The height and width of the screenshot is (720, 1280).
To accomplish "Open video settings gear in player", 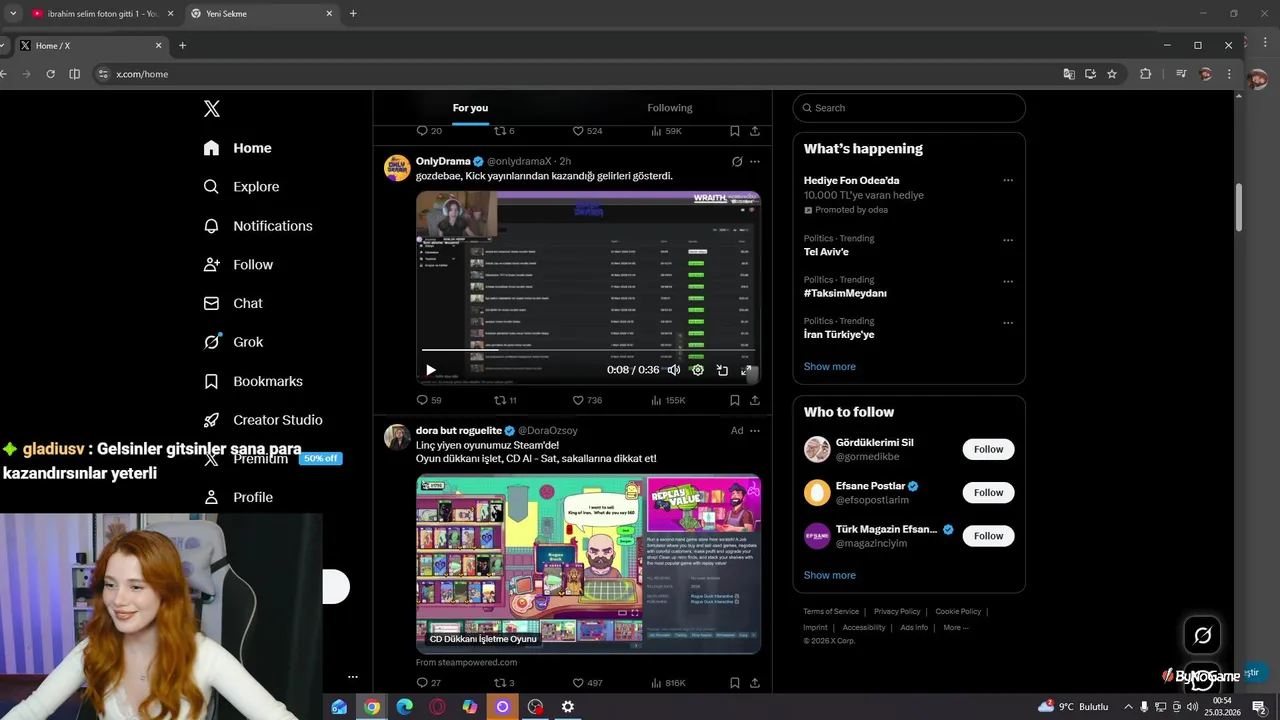I will (698, 370).
